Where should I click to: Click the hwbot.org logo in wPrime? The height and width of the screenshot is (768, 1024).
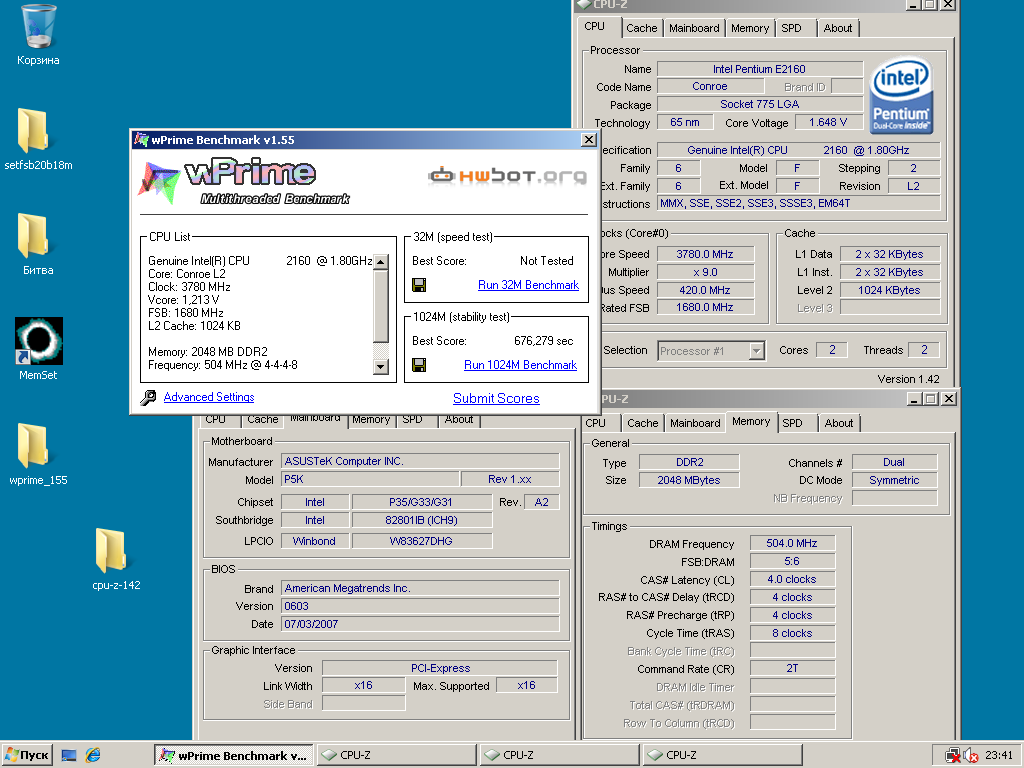click(x=507, y=175)
